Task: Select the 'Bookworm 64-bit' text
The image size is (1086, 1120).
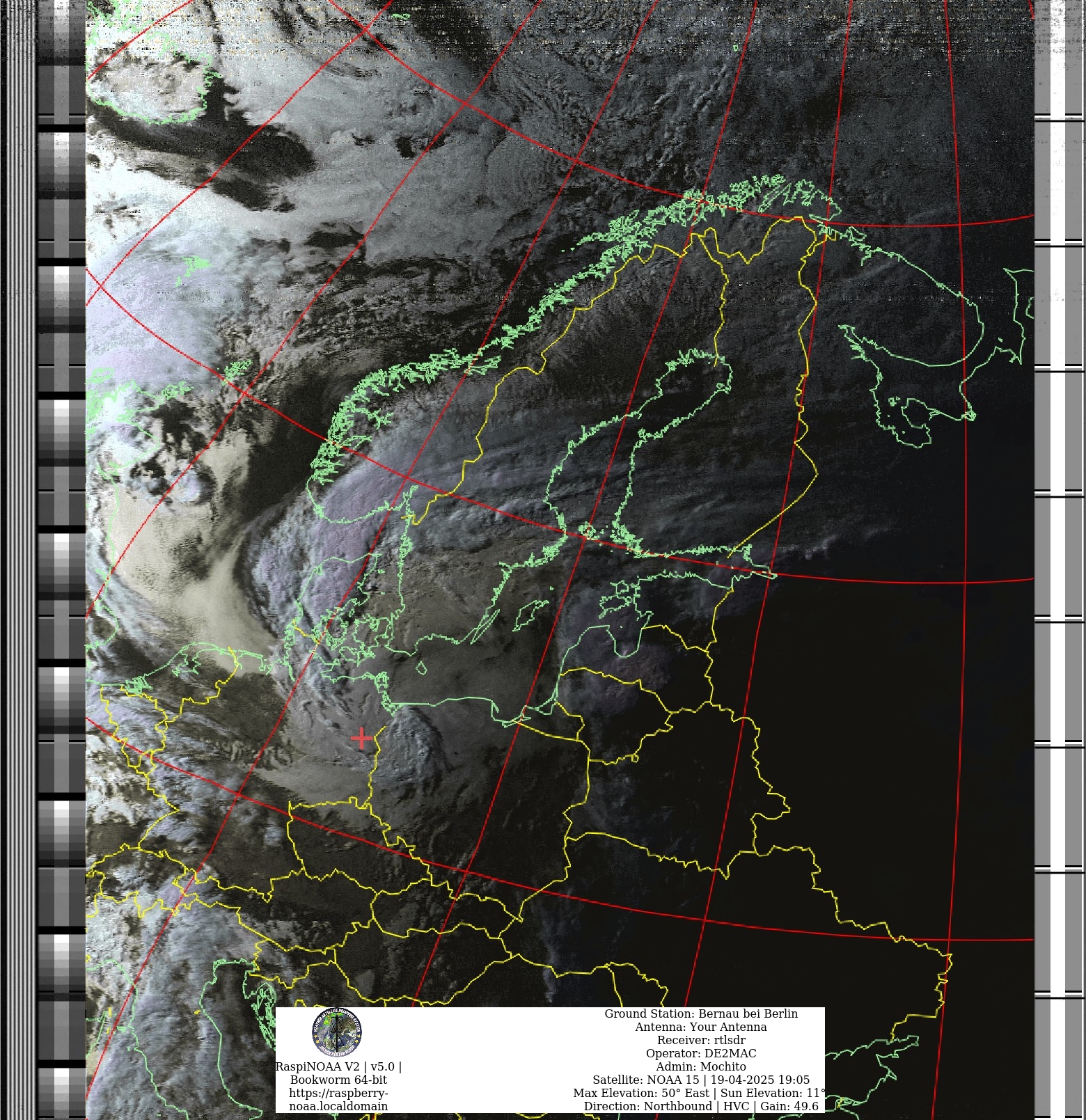Action: (x=338, y=1080)
